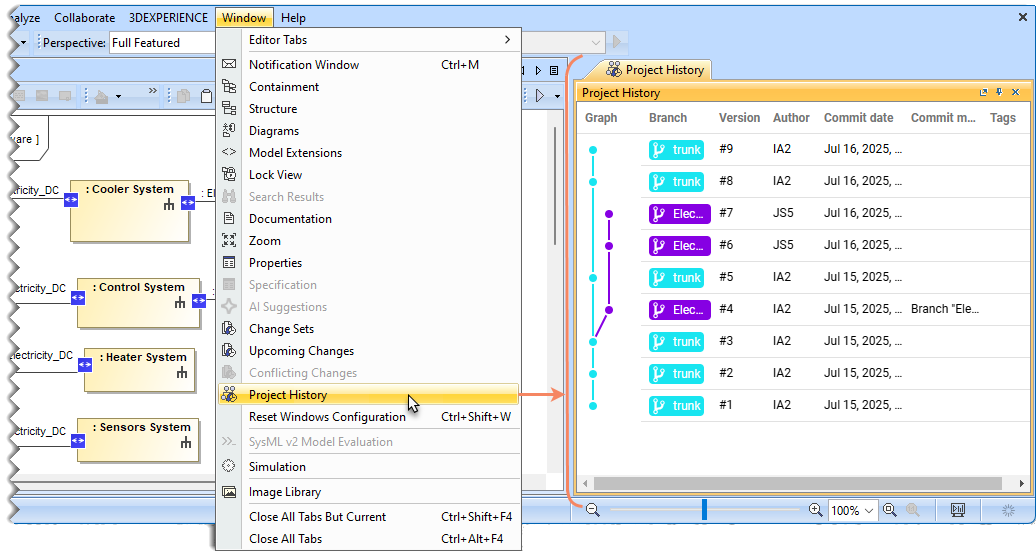The height and width of the screenshot is (556, 1036).
Task: Toggle auto-hide pin on Project History panel
Action: [999, 93]
